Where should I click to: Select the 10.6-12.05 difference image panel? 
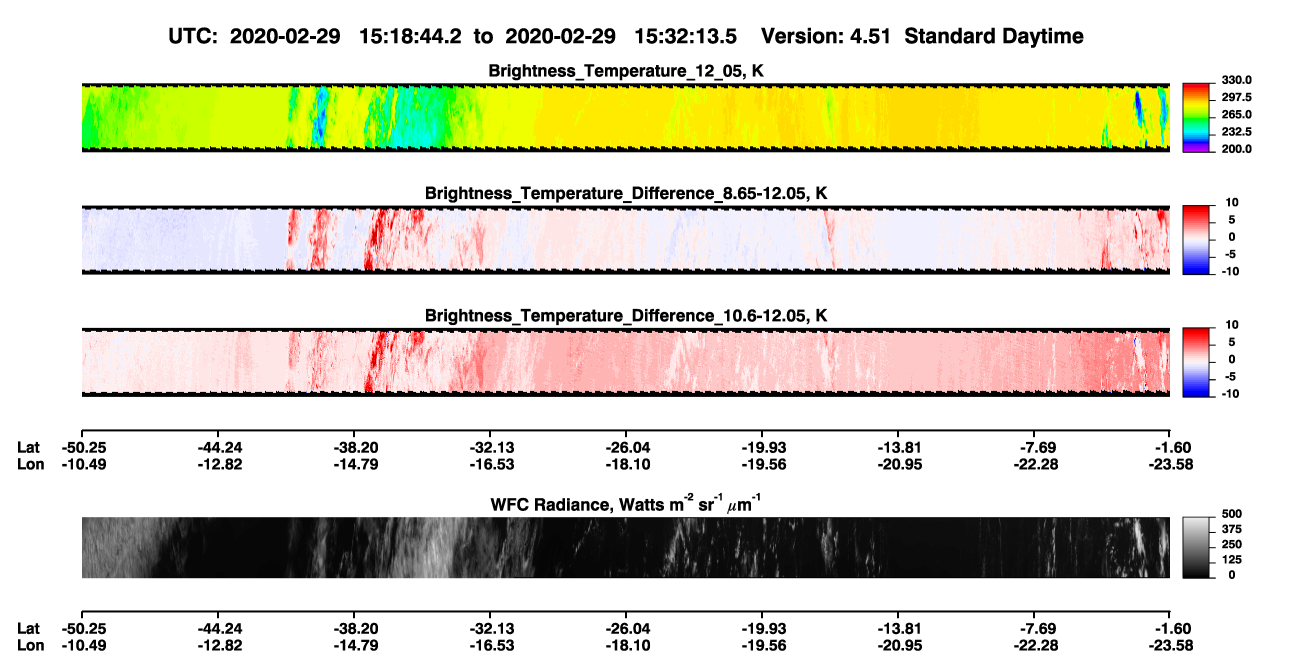click(x=625, y=361)
